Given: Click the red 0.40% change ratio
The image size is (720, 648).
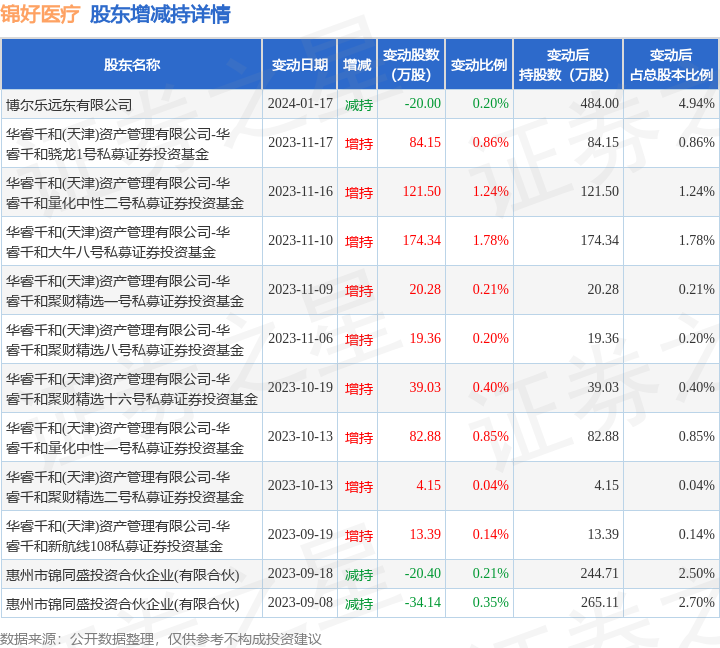Looking at the screenshot, I should (x=490, y=389).
